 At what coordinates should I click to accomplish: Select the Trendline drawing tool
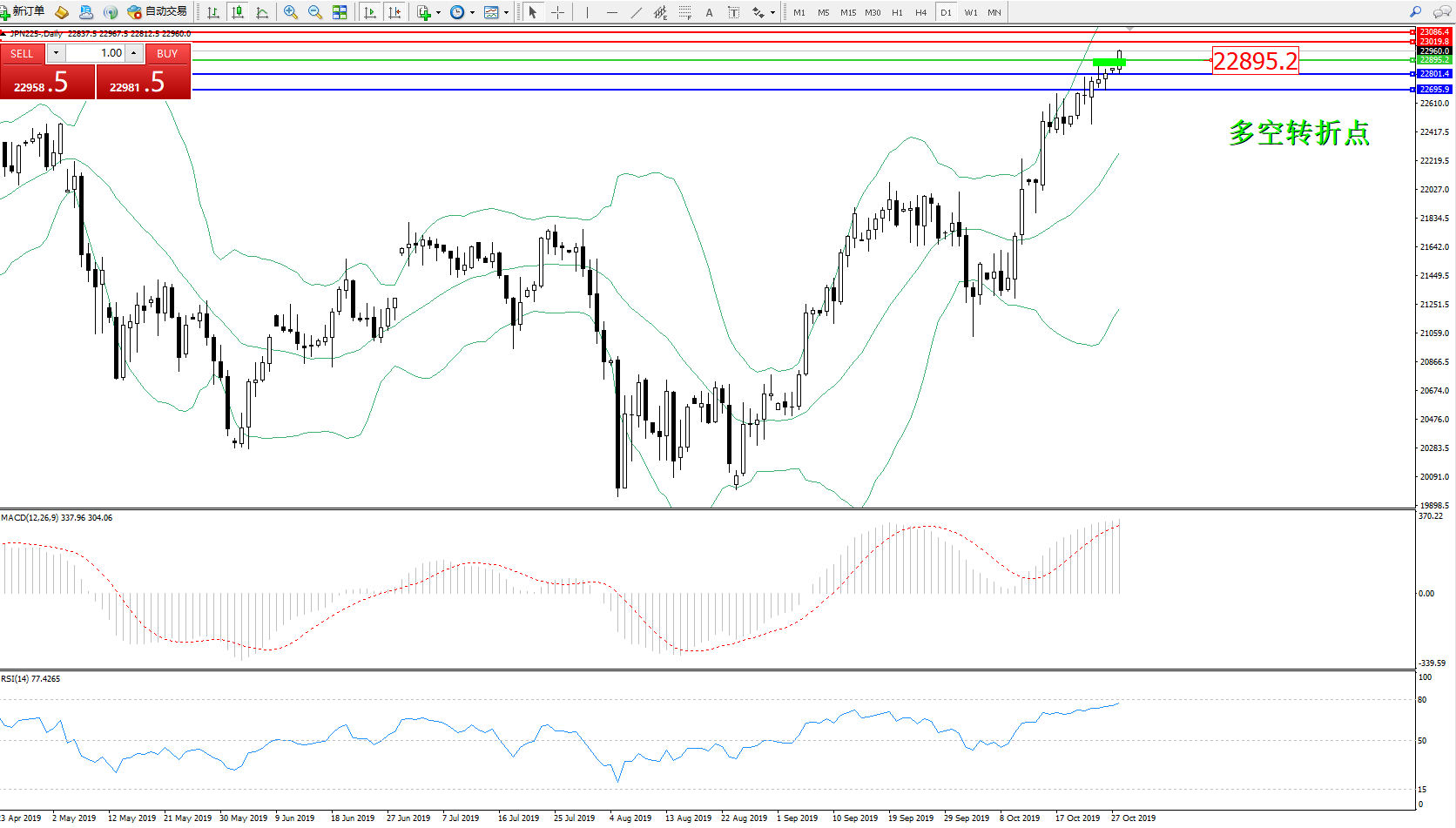tap(637, 12)
